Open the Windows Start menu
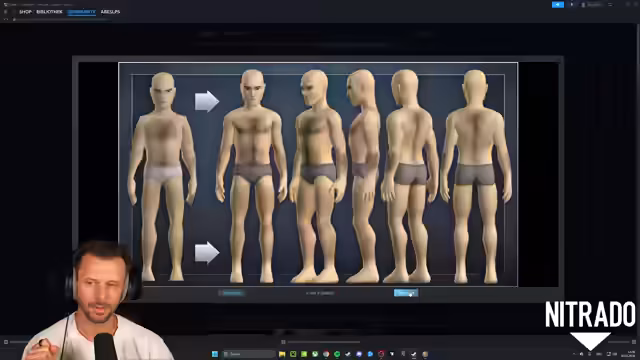This screenshot has width=640, height=360. click(x=215, y=354)
